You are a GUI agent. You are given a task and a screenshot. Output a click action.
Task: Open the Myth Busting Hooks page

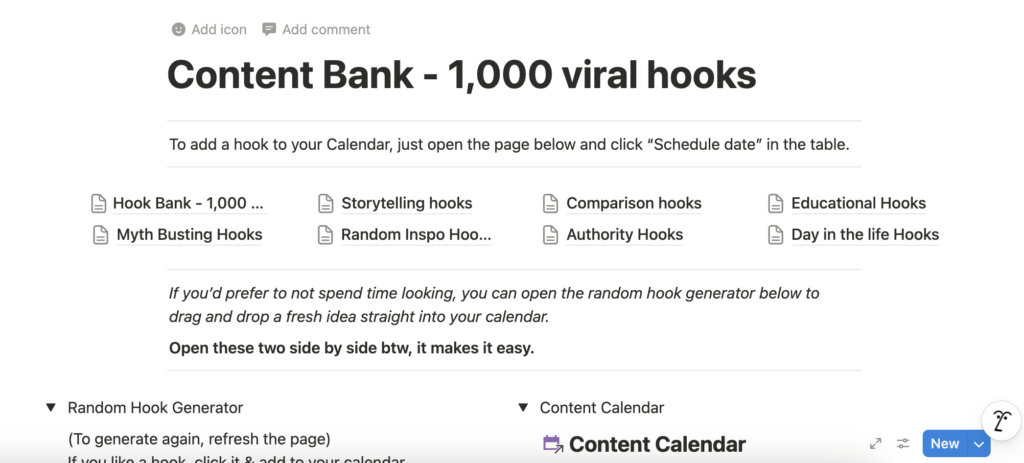(x=189, y=235)
